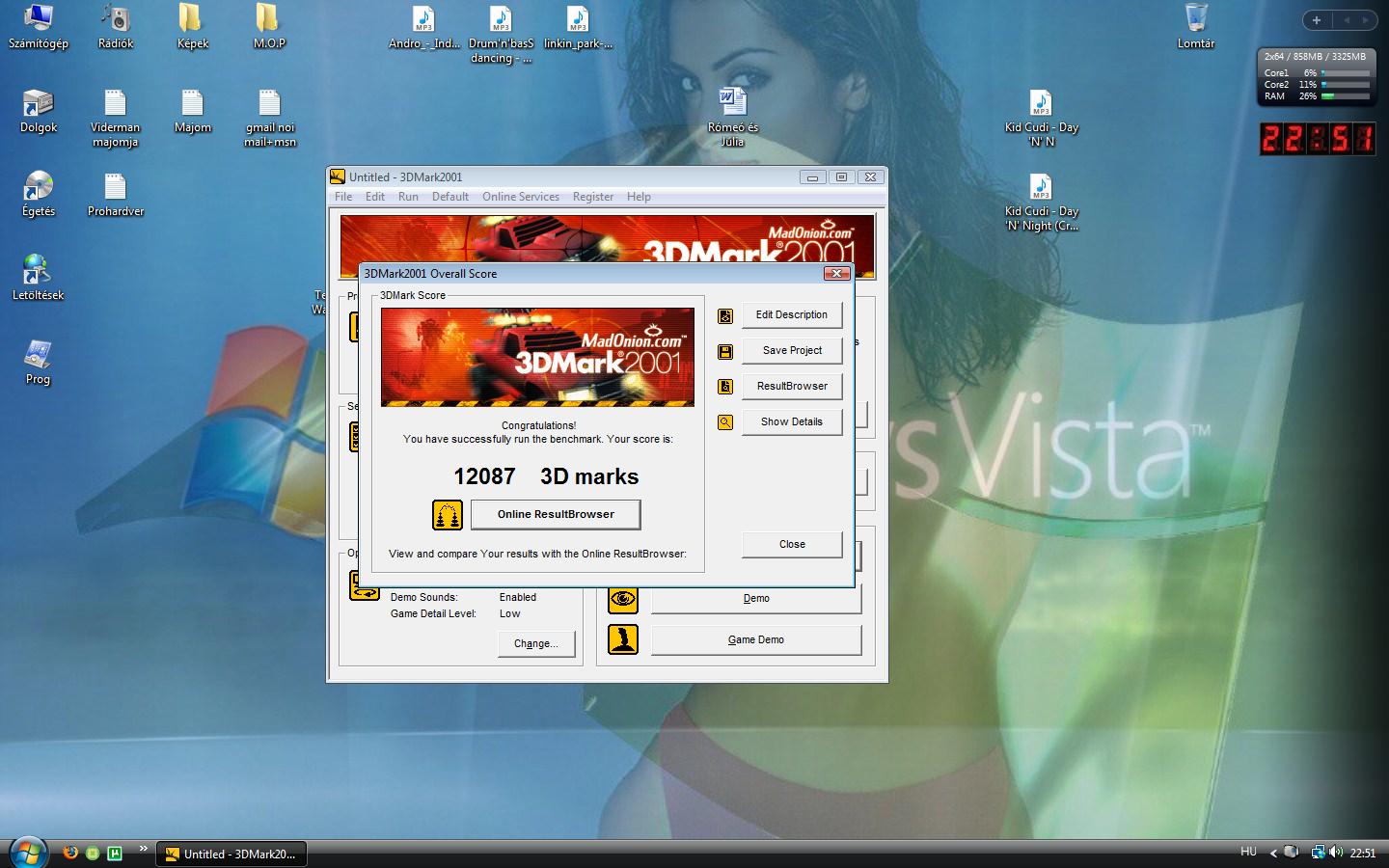This screenshot has width=1389, height=868.
Task: Click the Core2 usage bar in gadget
Action: (1346, 85)
